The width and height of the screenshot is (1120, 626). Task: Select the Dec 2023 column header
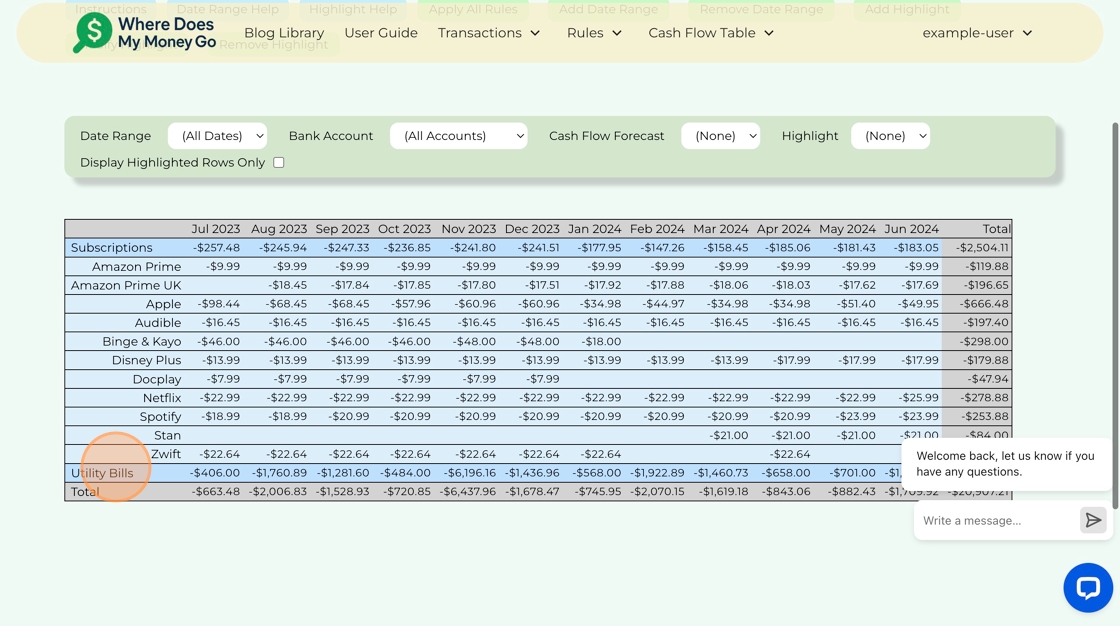(532, 229)
